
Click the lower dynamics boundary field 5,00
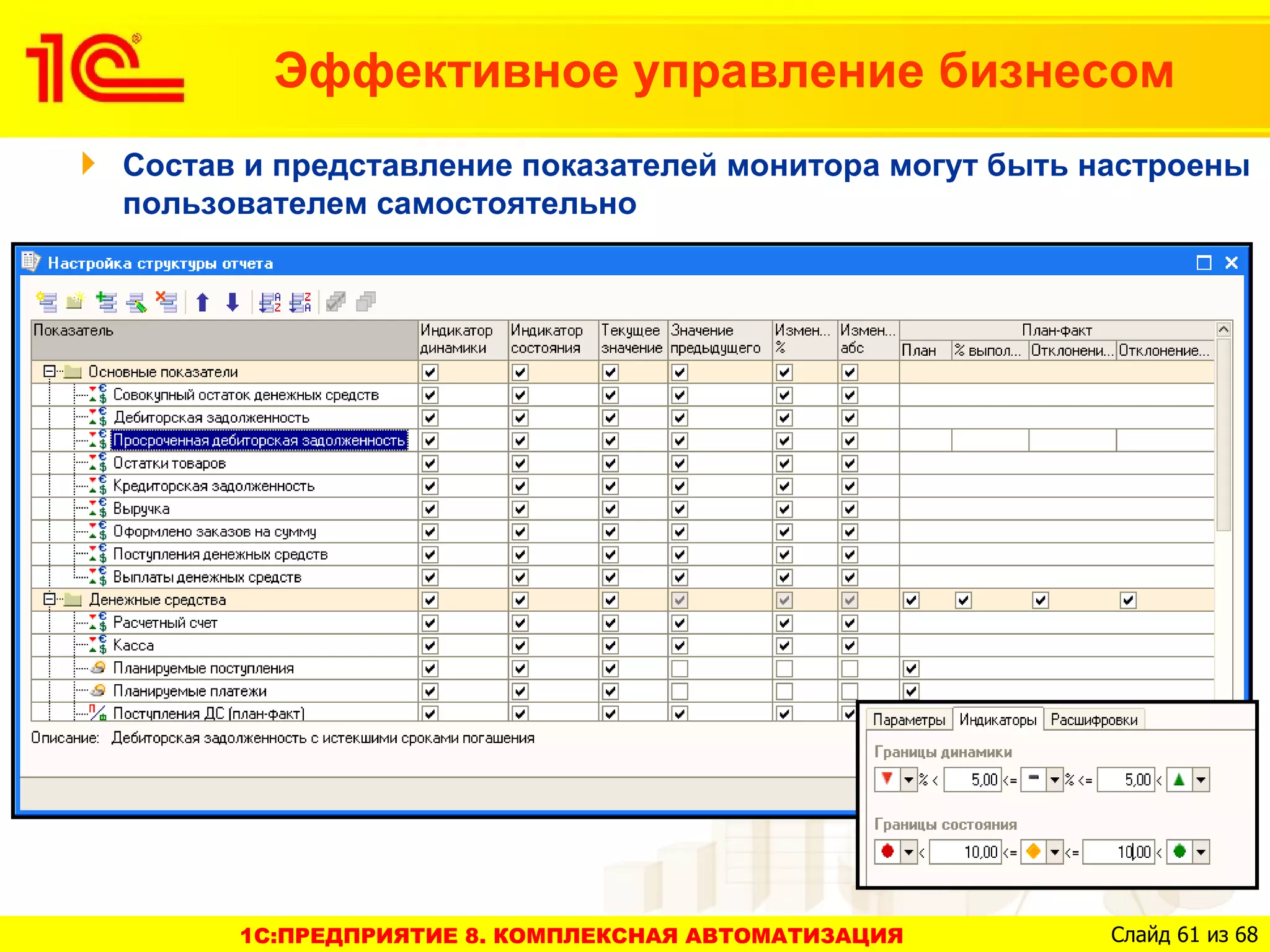point(972,780)
